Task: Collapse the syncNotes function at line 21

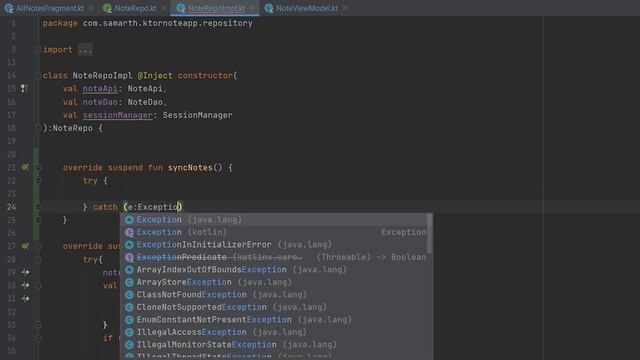Action: [38, 167]
